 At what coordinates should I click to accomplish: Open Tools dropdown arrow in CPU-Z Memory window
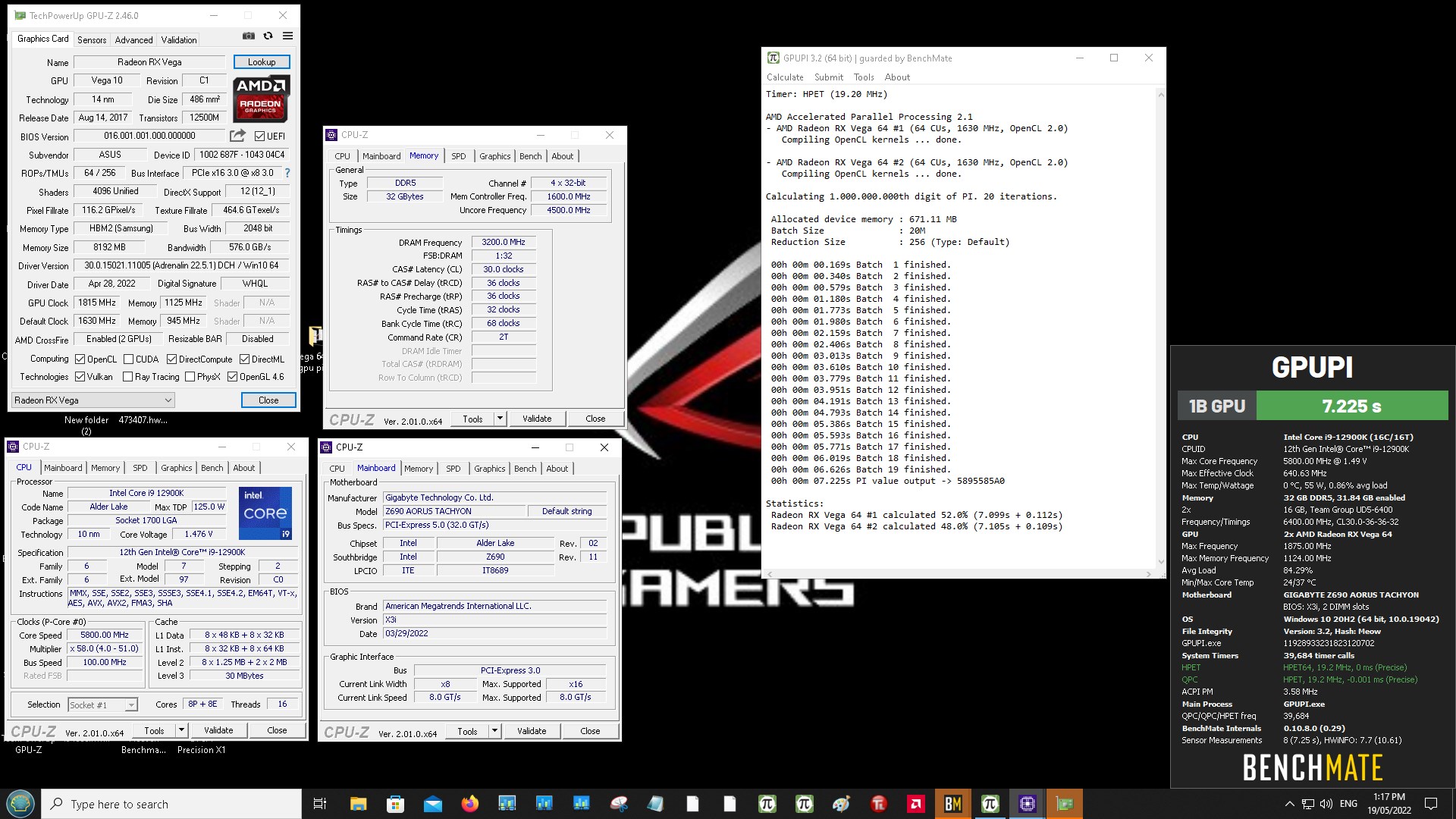pos(500,419)
